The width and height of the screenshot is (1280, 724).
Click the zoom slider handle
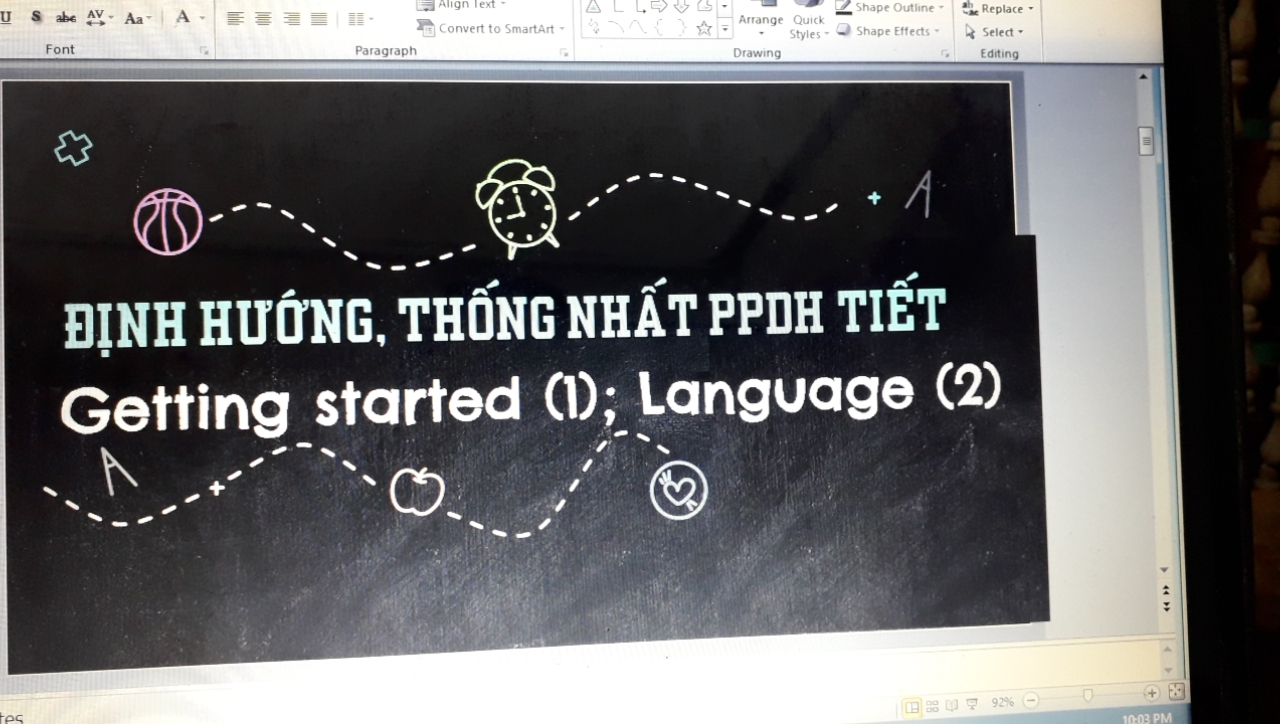point(1088,695)
